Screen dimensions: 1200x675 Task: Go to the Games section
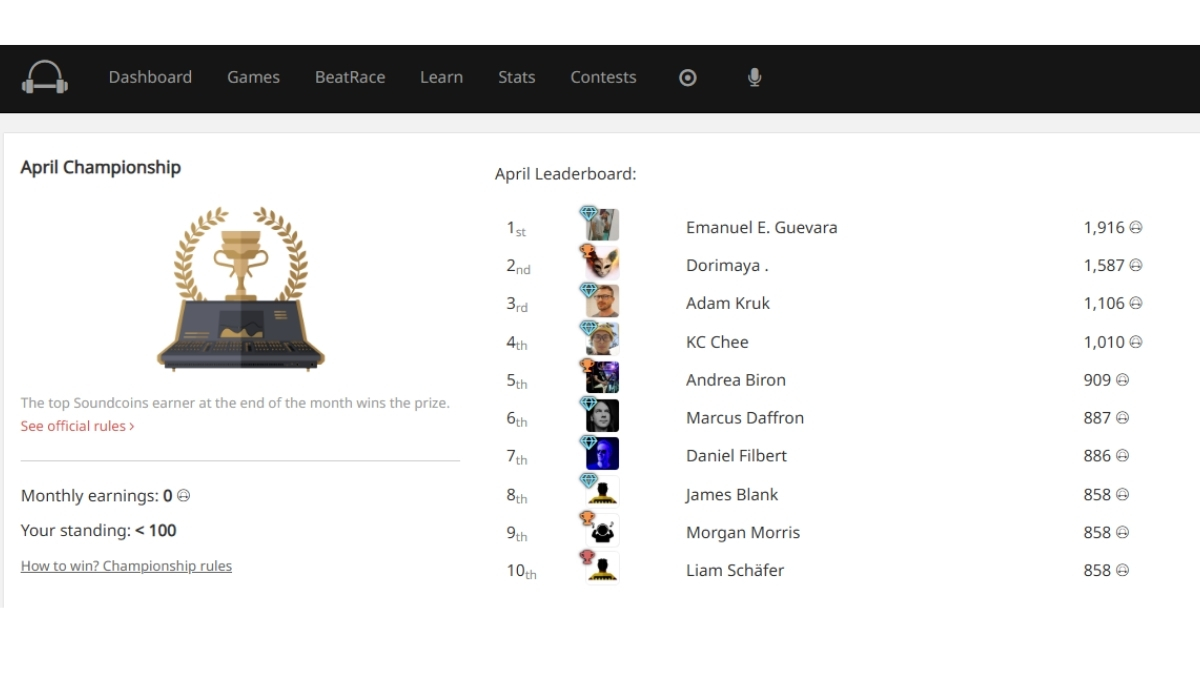pos(253,77)
